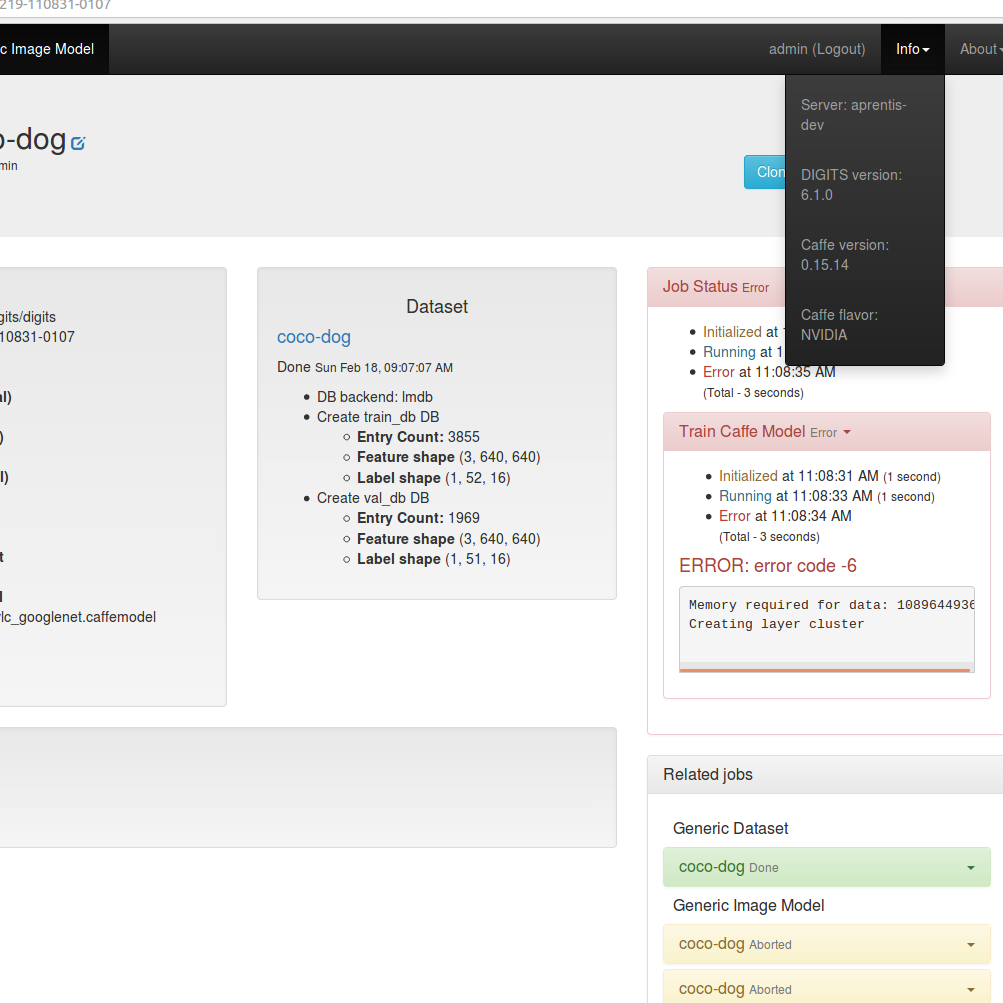This screenshot has width=1003, height=1003.
Task: Click the edit icon beside the coco-dog title
Action: click(x=78, y=141)
